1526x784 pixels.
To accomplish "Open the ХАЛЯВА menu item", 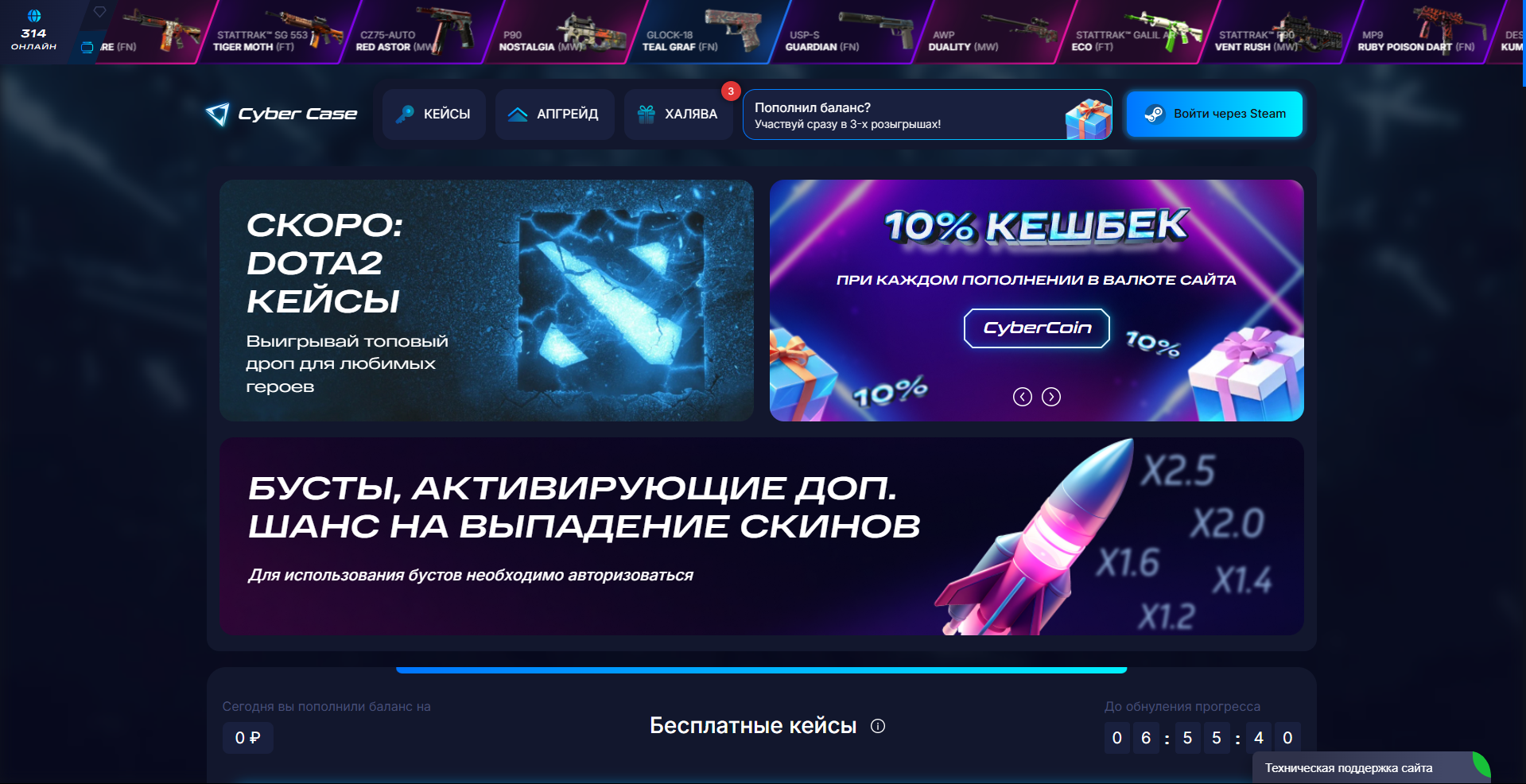I will coord(678,114).
